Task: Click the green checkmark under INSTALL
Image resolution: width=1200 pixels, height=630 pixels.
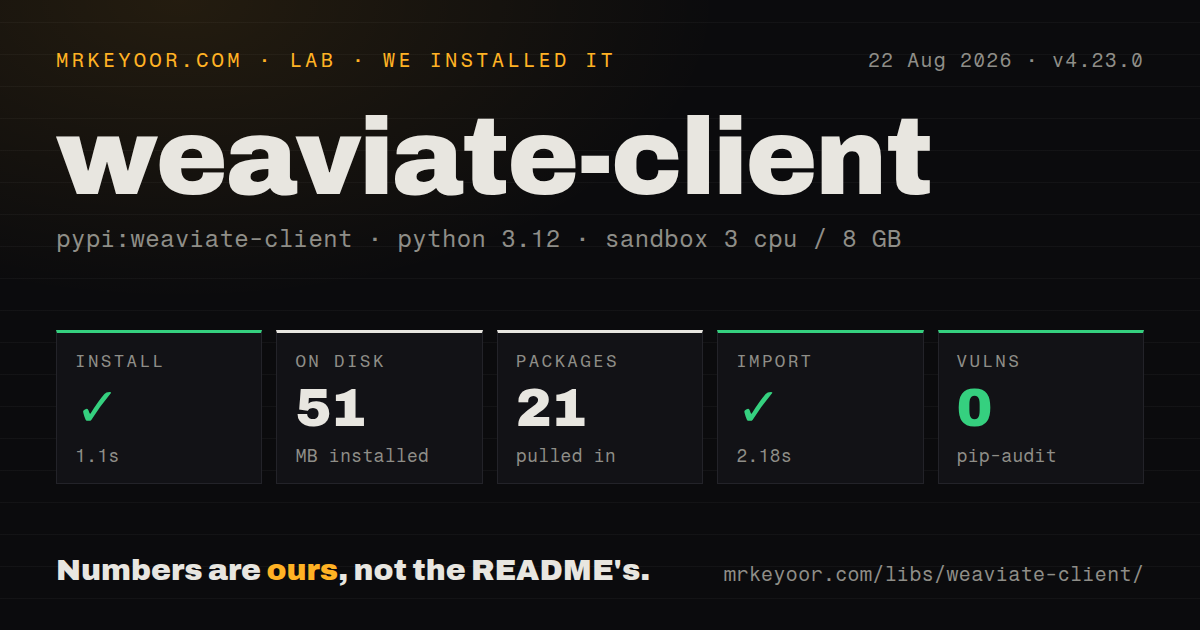Action: tap(96, 407)
